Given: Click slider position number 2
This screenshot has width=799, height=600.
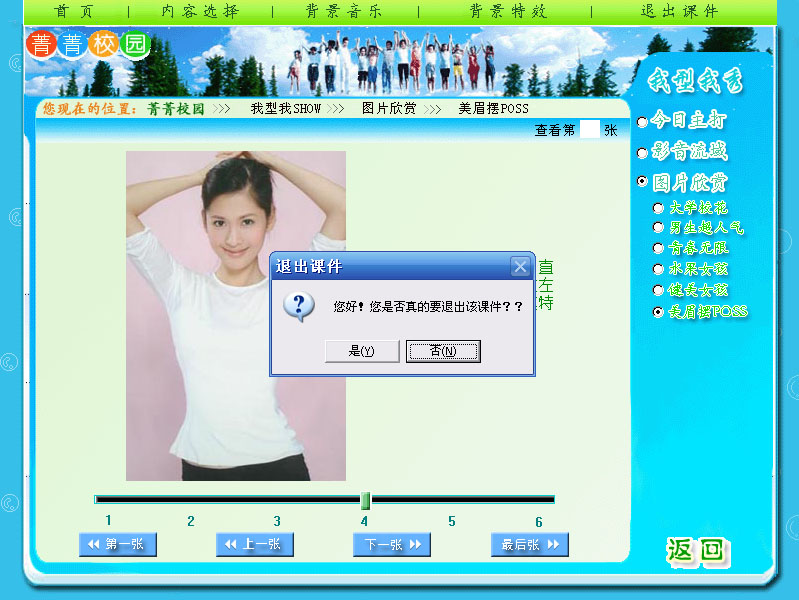Looking at the screenshot, I should point(191,521).
